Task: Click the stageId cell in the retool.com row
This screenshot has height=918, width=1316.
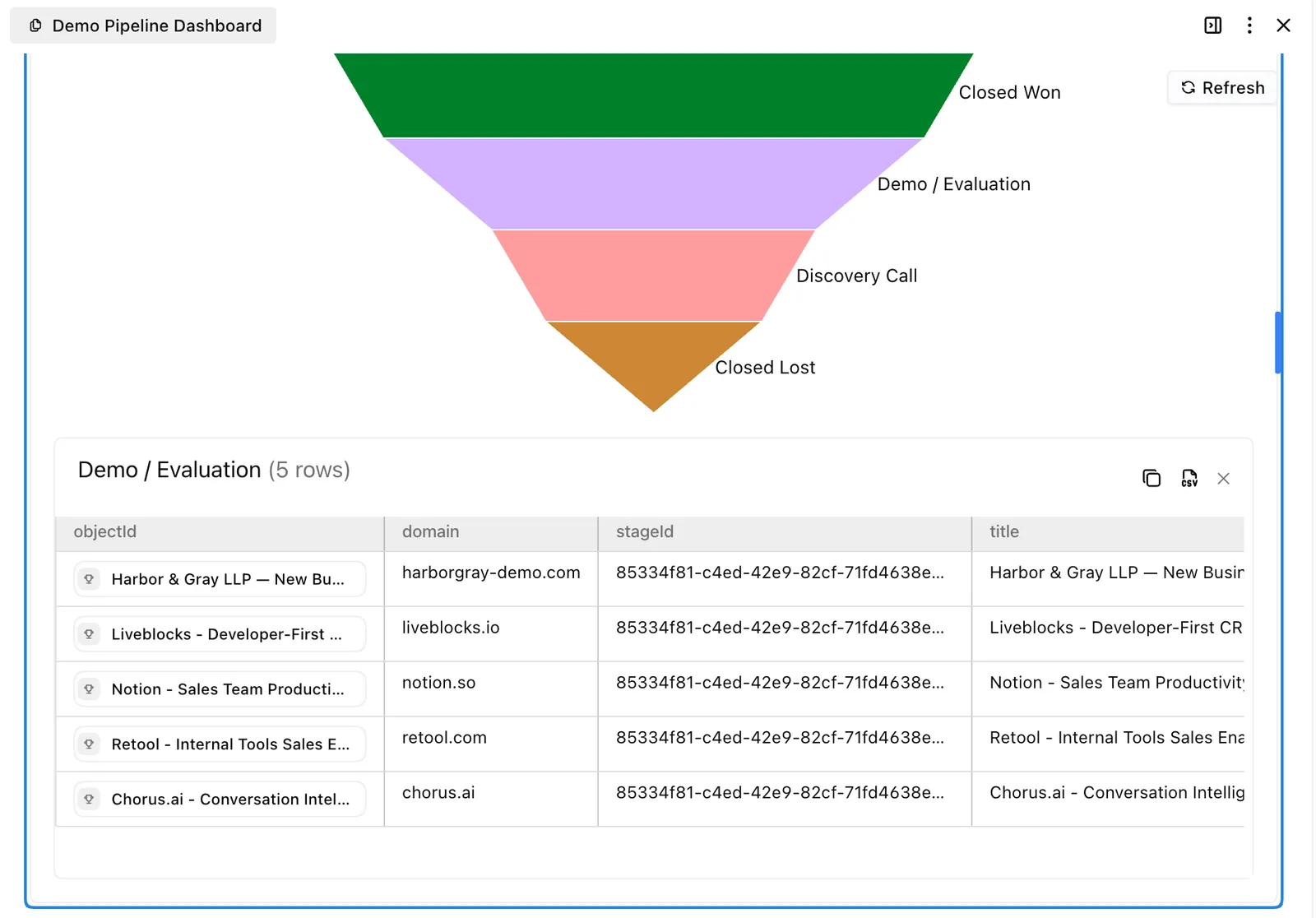Action: [785, 744]
